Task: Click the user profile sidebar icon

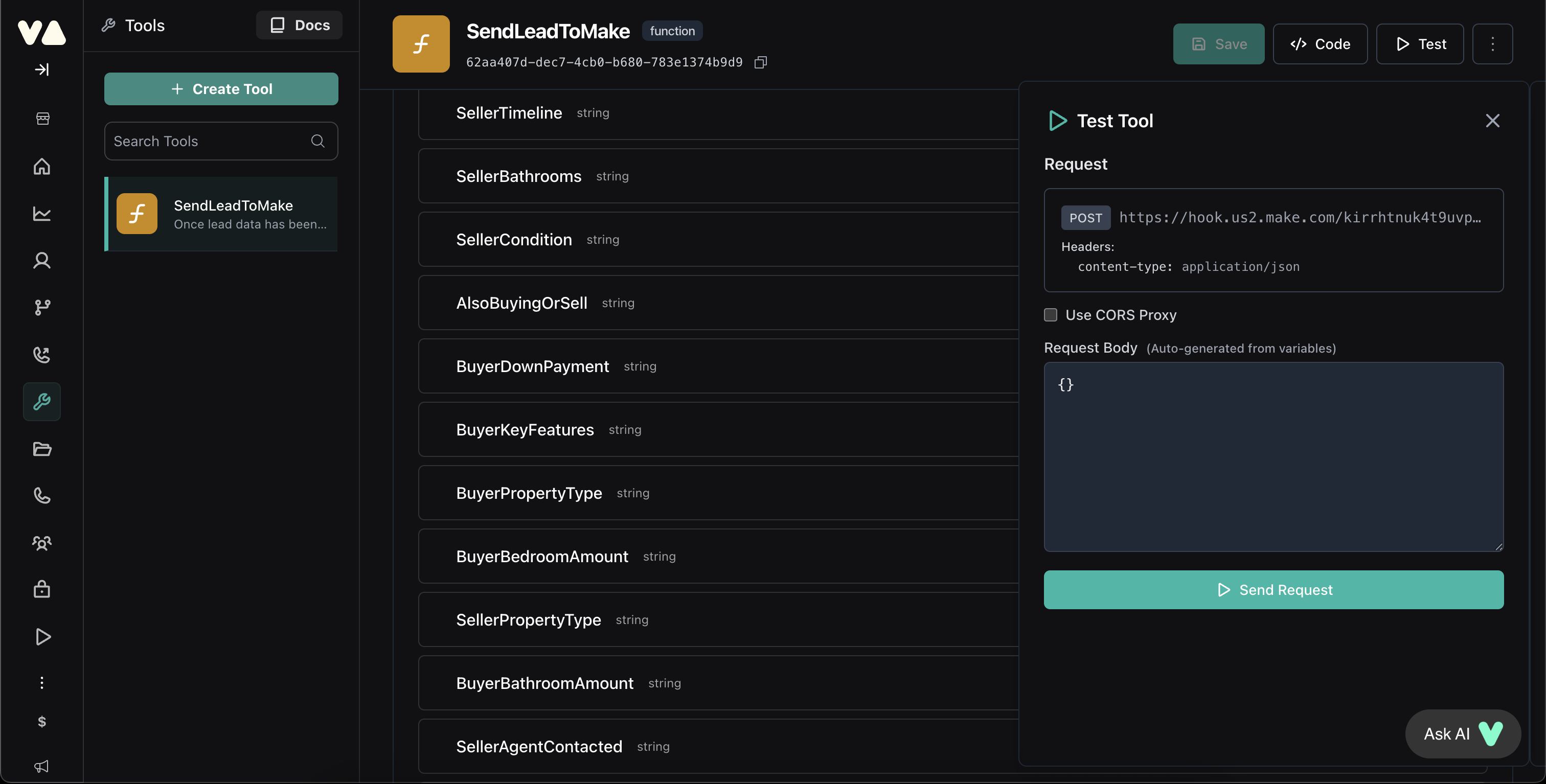Action: [x=41, y=260]
